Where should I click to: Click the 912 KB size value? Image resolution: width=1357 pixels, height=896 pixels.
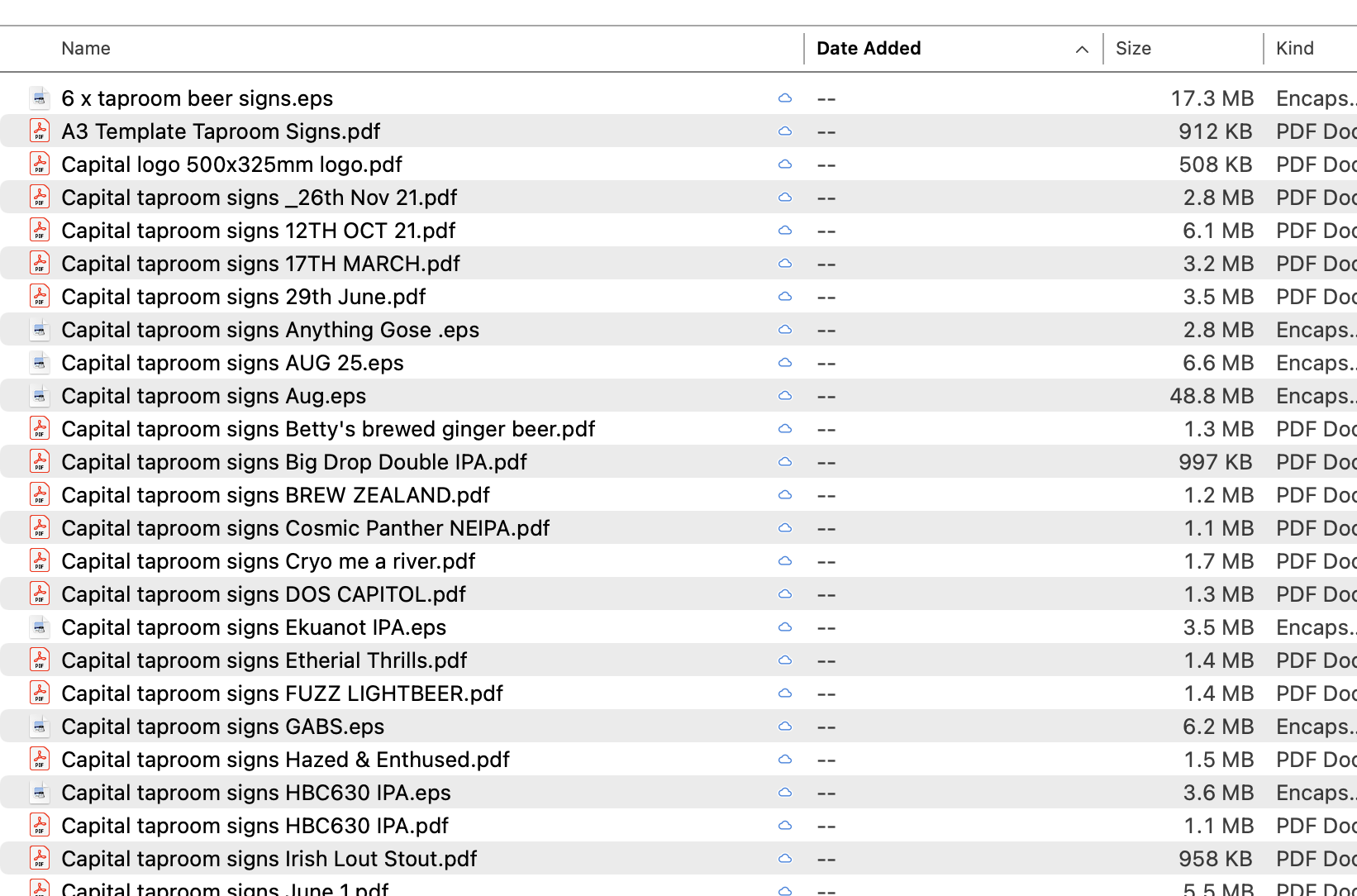pyautogui.click(x=1216, y=131)
